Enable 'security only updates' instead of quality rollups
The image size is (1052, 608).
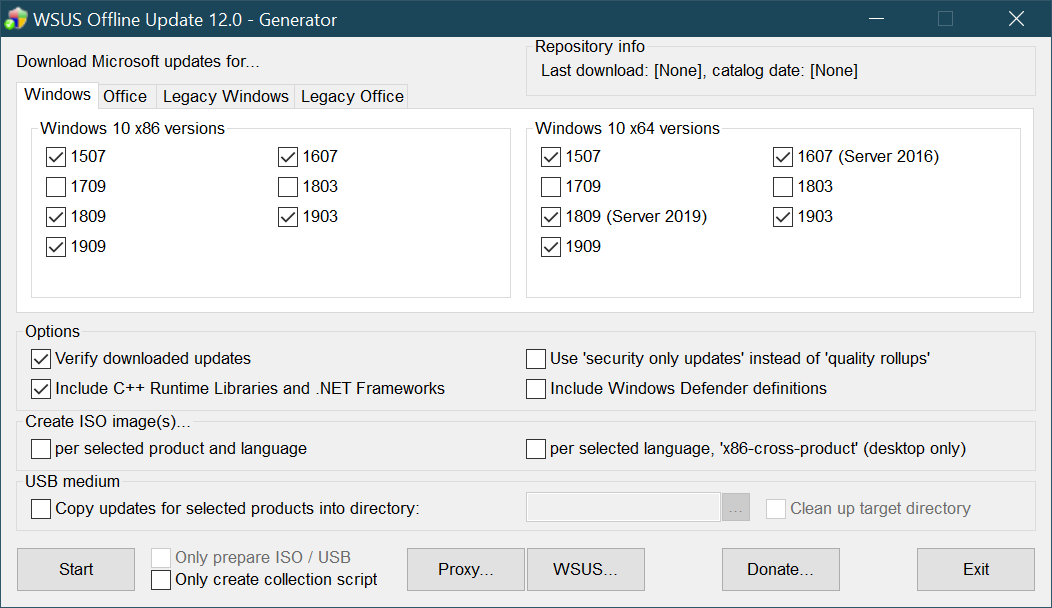point(536,359)
